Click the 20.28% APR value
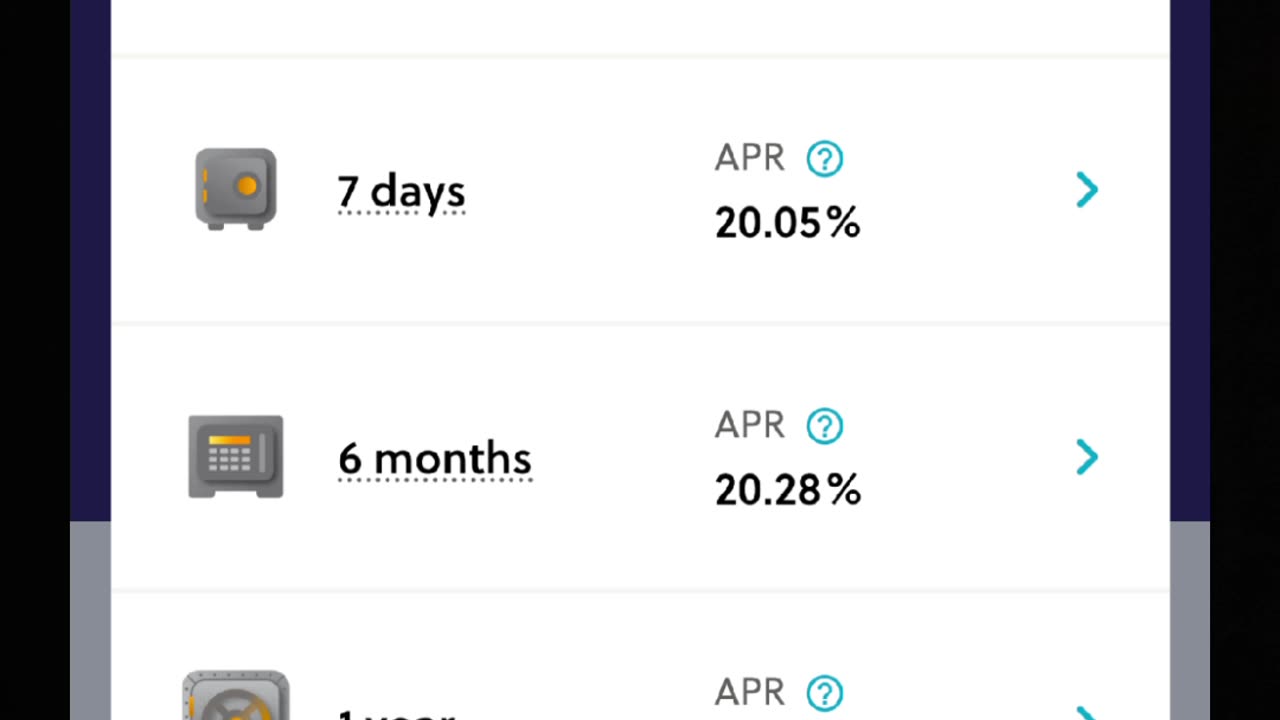This screenshot has height=720, width=1280. click(x=787, y=490)
